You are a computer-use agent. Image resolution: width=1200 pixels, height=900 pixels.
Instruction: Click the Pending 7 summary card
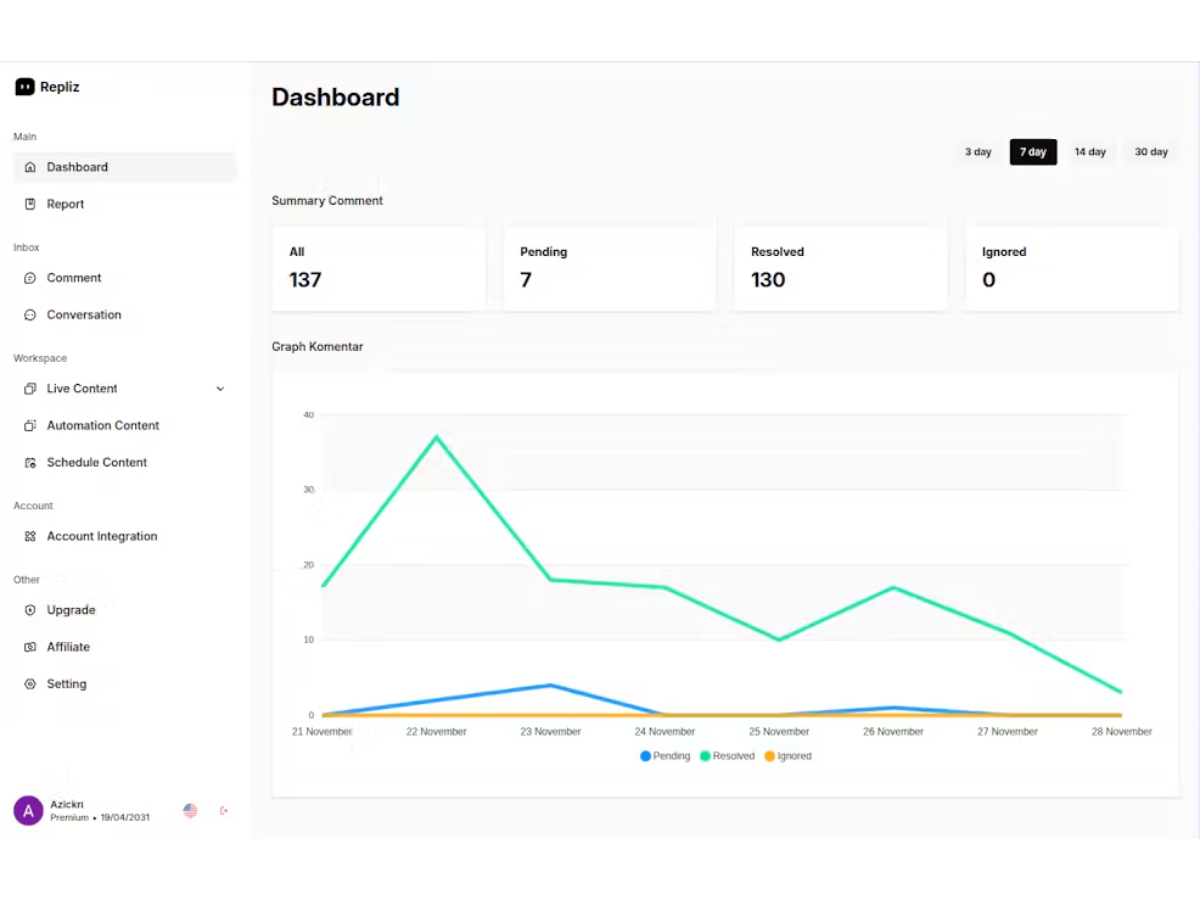[x=610, y=268]
